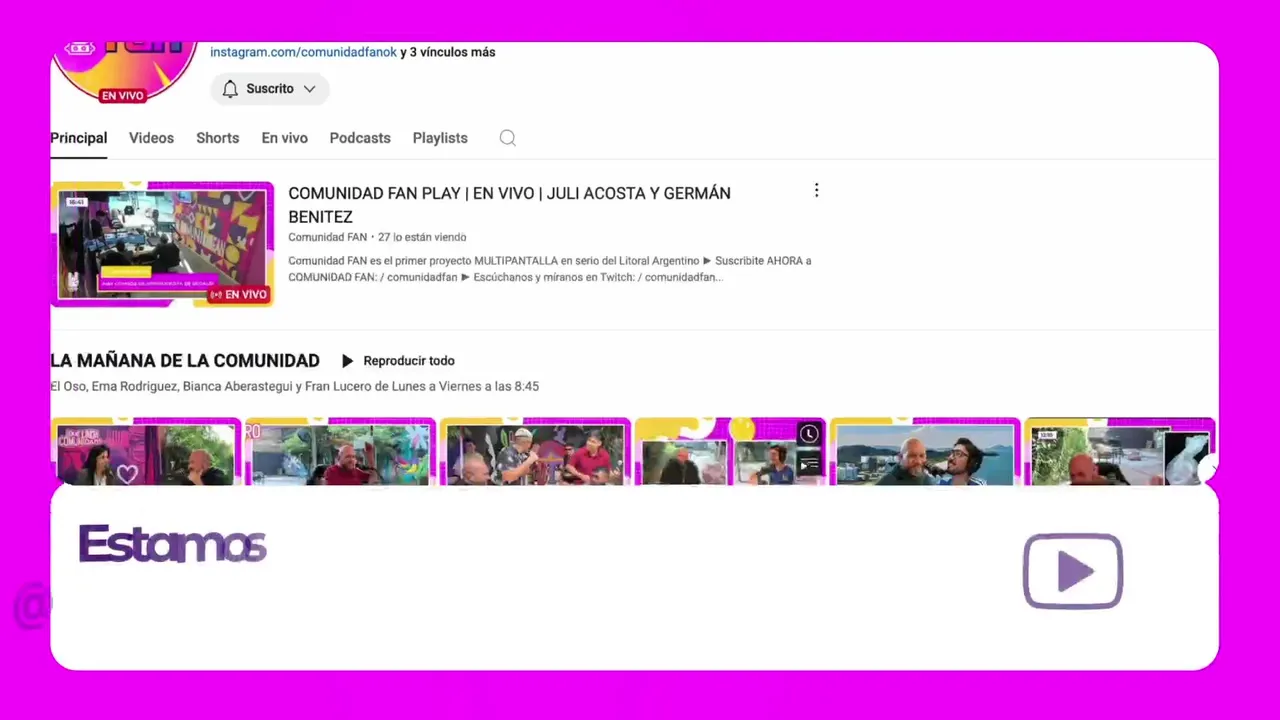Open the En vivo tab
Screen dimensions: 1280x720
coord(285,138)
